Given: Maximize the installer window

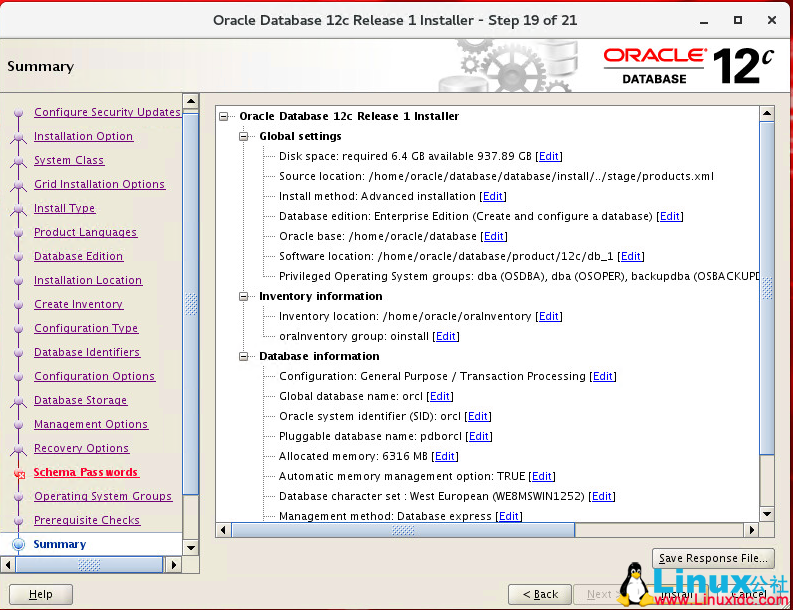Looking at the screenshot, I should 738,20.
